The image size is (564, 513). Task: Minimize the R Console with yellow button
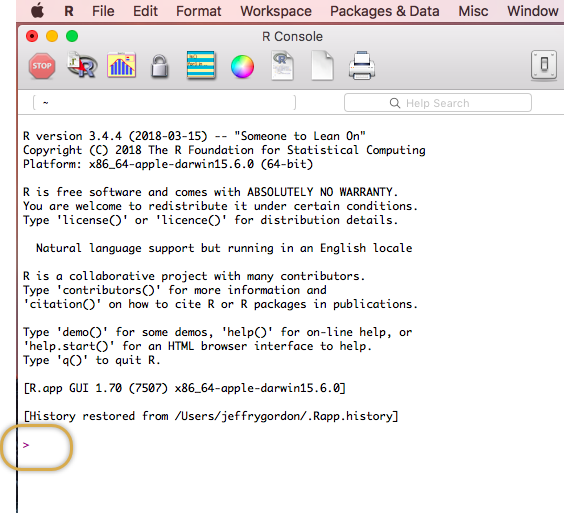52,36
